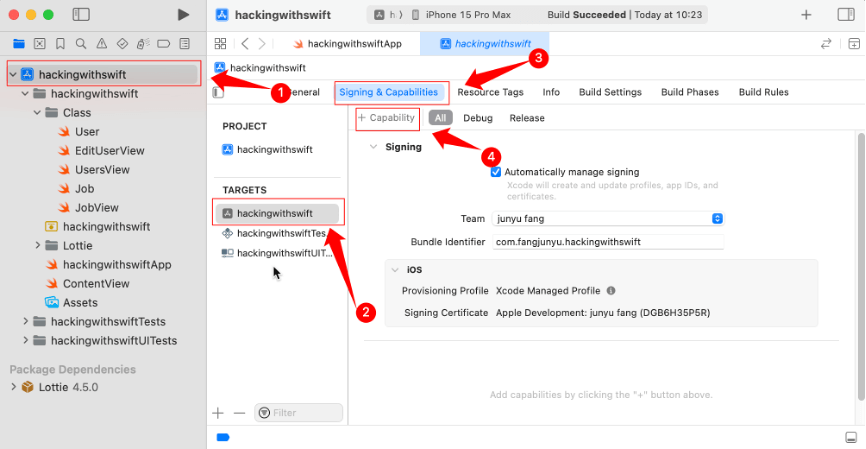Open the Project navigator folder icon

(19, 44)
